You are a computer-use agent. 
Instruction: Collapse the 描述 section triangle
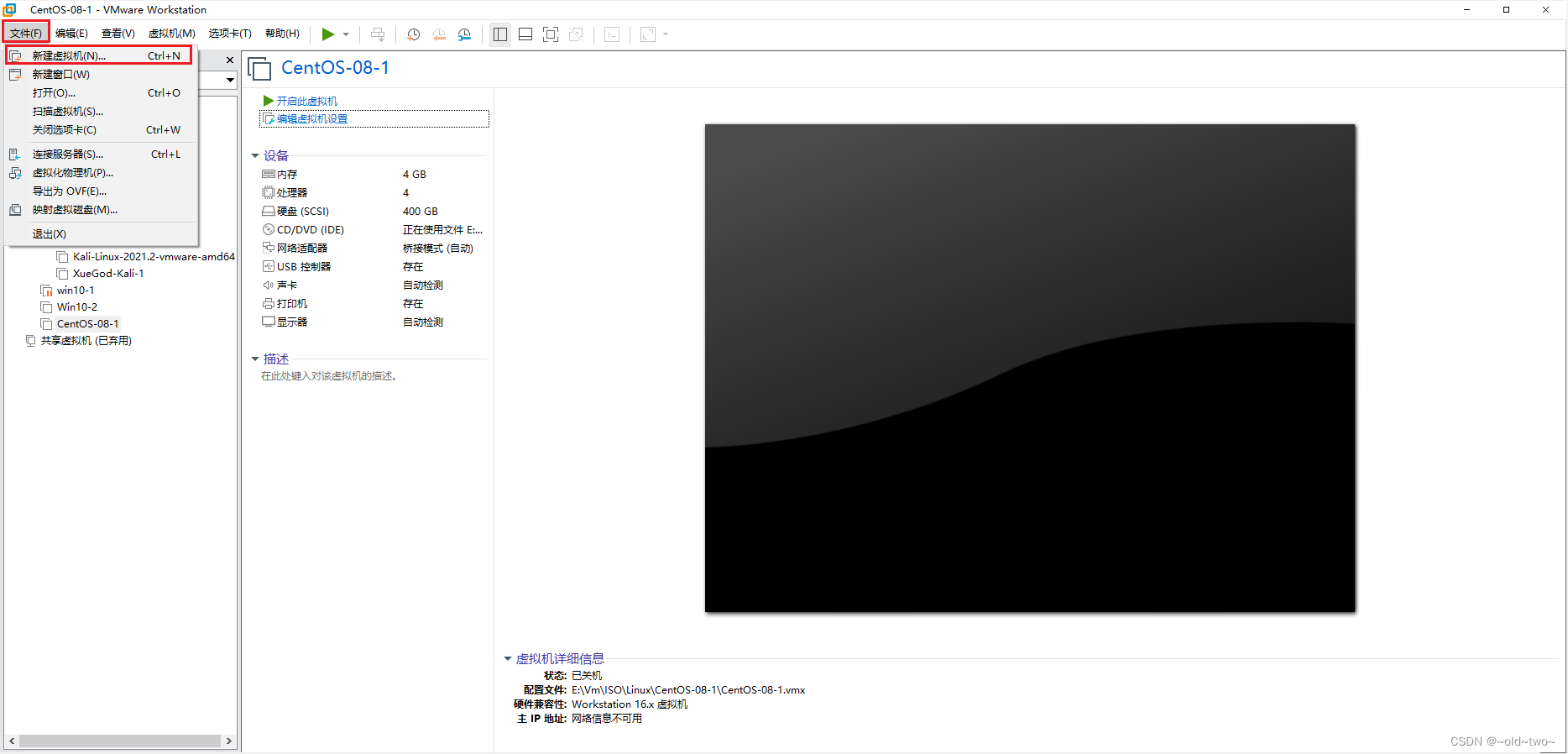[x=255, y=359]
